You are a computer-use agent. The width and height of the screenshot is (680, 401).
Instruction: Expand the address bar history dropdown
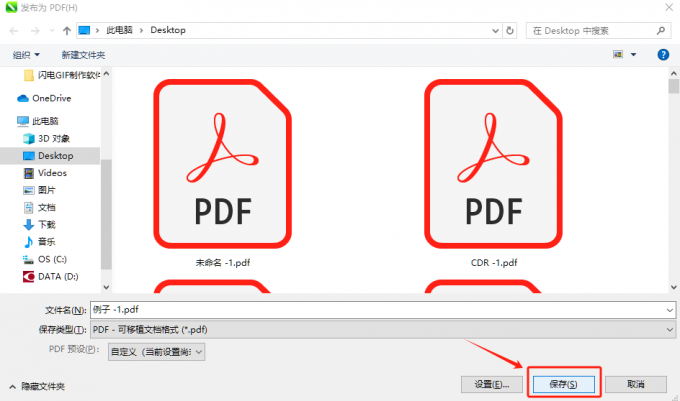[x=495, y=31]
